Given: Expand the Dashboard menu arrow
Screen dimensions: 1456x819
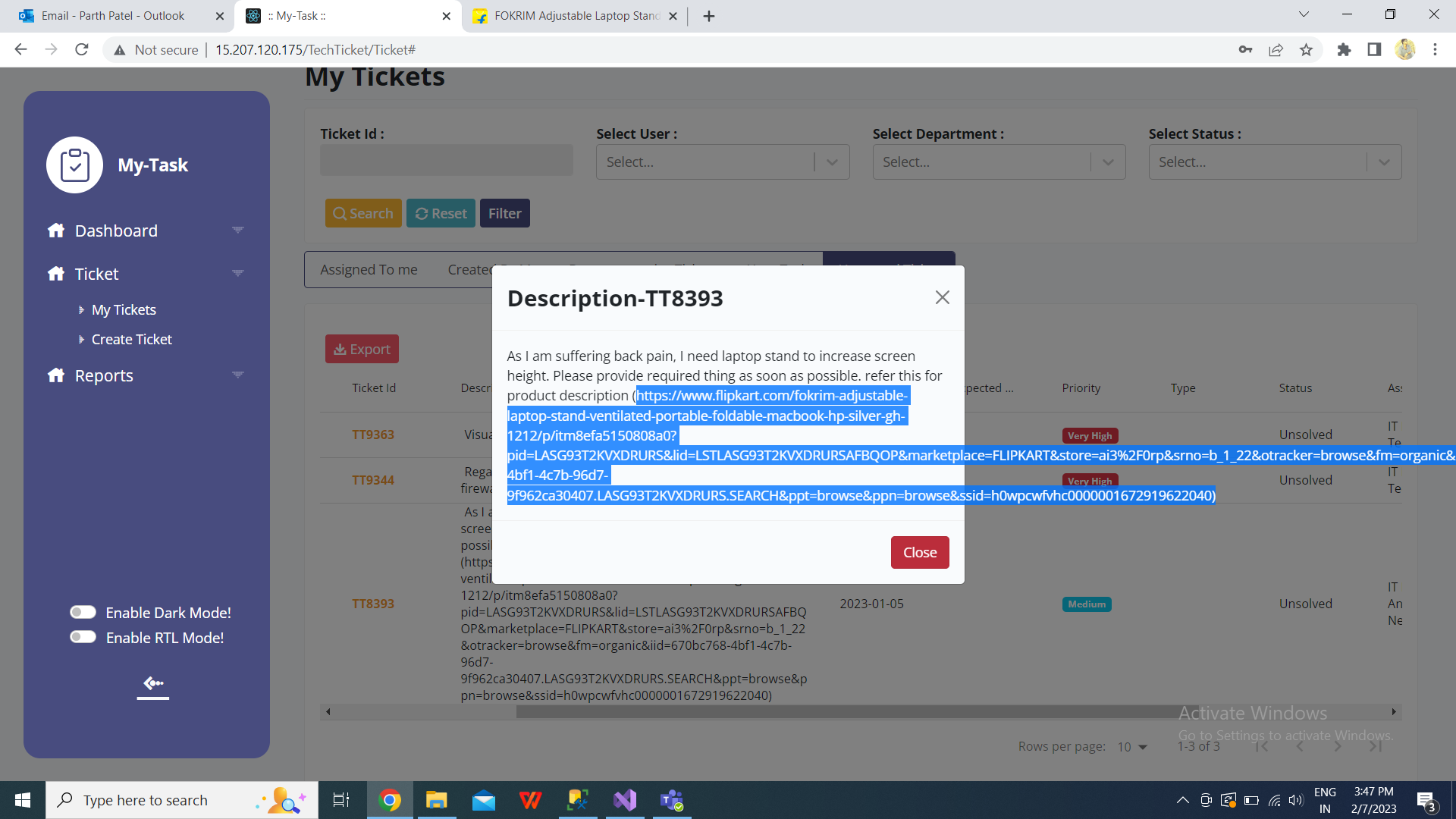Looking at the screenshot, I should [238, 230].
